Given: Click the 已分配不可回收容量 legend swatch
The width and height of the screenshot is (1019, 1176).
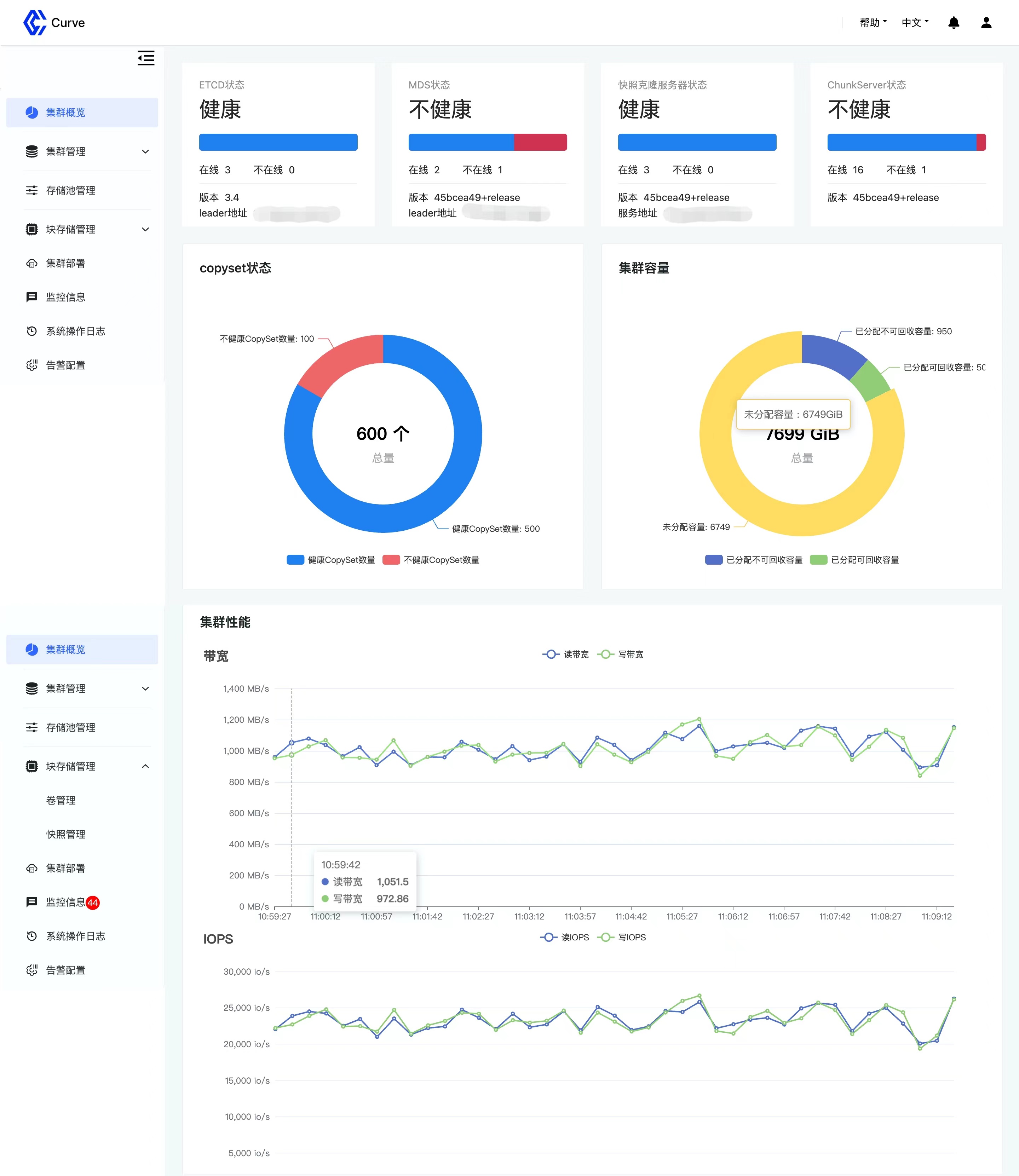Looking at the screenshot, I should [x=714, y=560].
